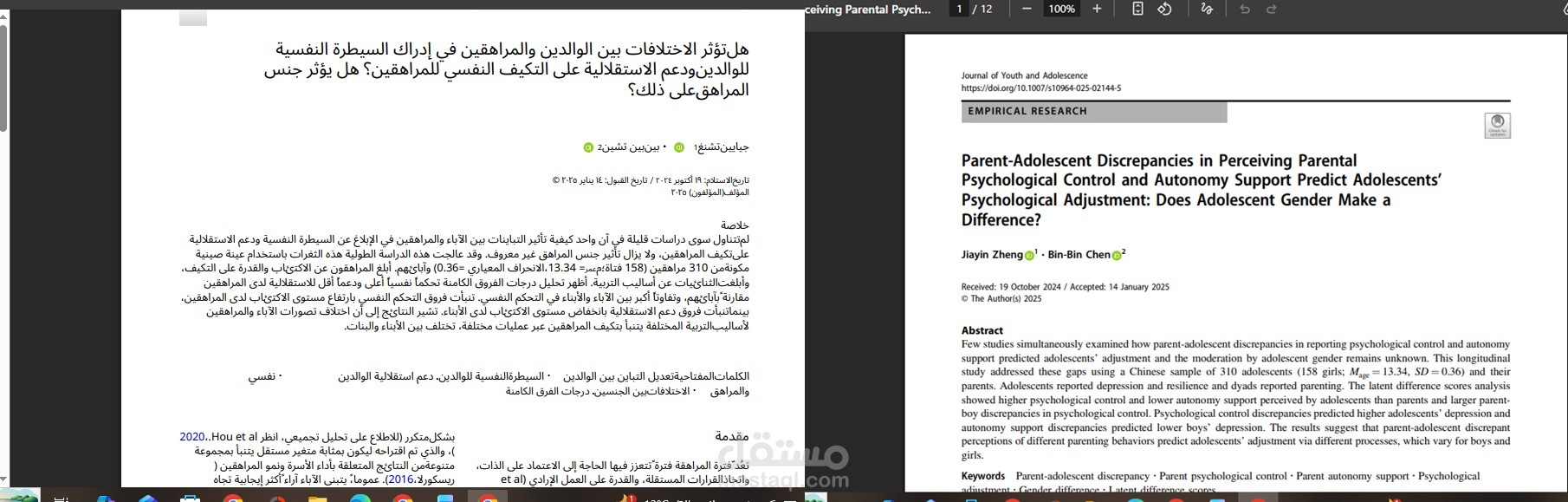1568x502 pixels.
Task: Click the Check for updates badge icon
Action: pyautogui.click(x=1498, y=125)
